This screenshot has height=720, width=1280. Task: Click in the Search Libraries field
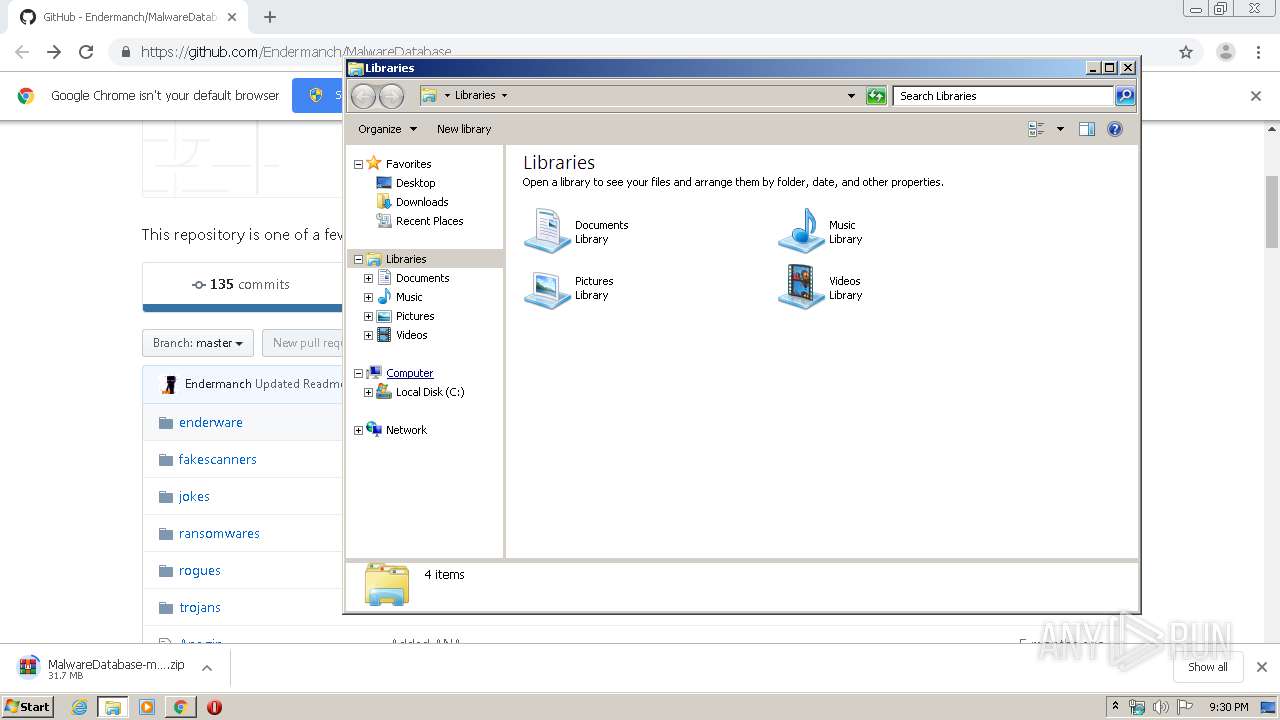1003,96
